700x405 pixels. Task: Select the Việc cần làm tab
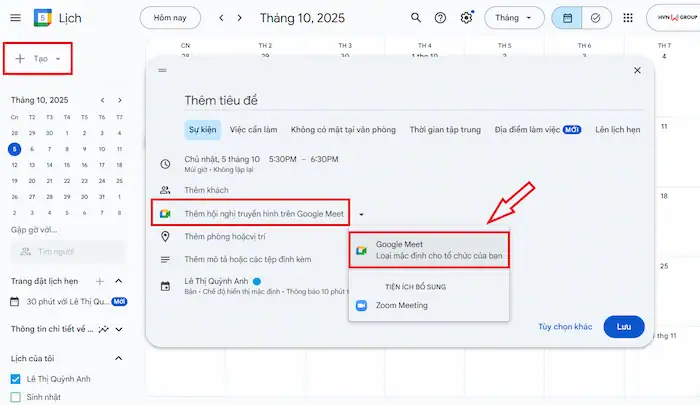point(251,129)
